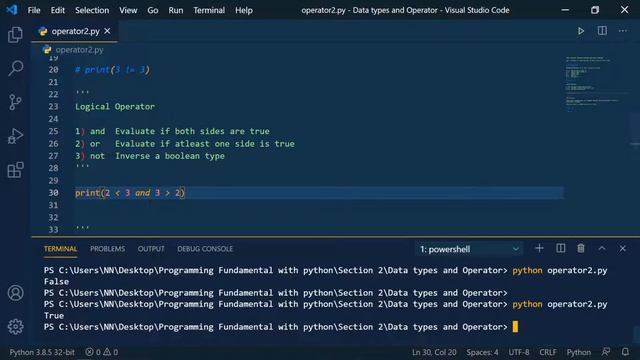
Task: Open the Explorer view in activity bar
Action: (x=15, y=35)
